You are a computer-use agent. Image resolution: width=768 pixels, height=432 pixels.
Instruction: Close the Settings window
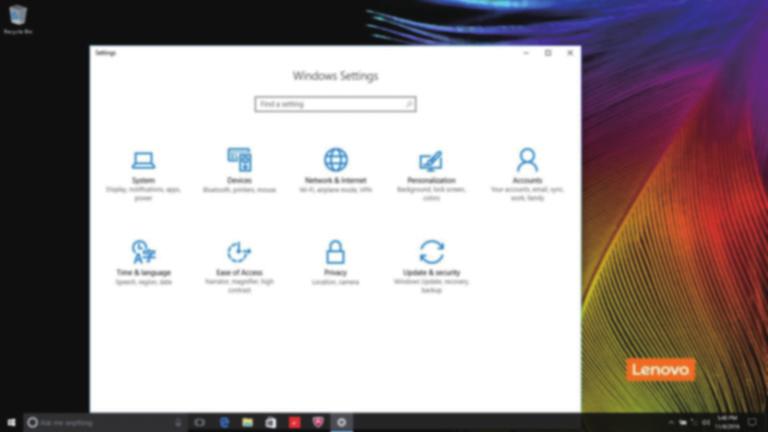coord(570,52)
